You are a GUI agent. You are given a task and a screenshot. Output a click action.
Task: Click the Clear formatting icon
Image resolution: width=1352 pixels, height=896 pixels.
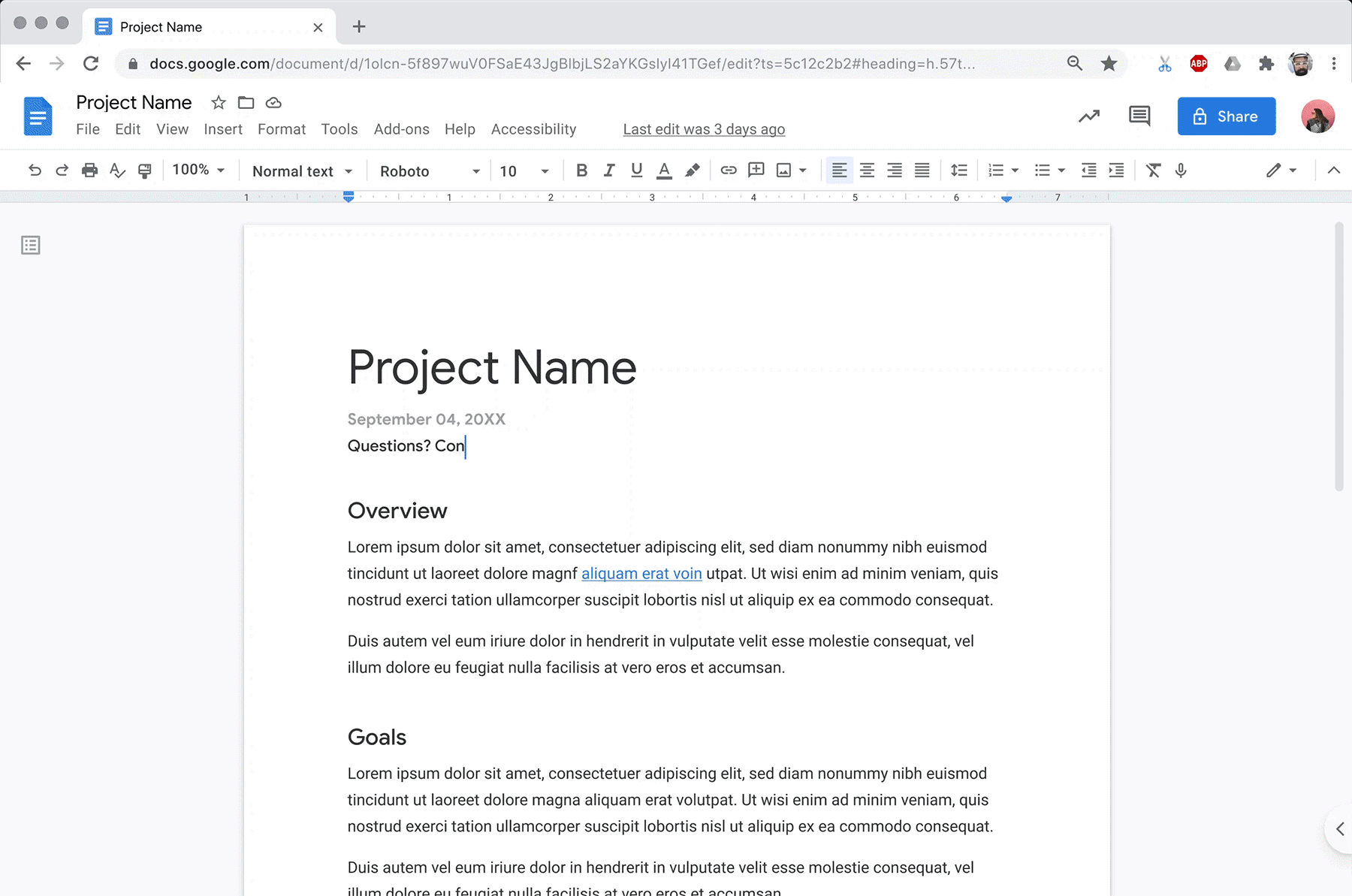point(1153,170)
